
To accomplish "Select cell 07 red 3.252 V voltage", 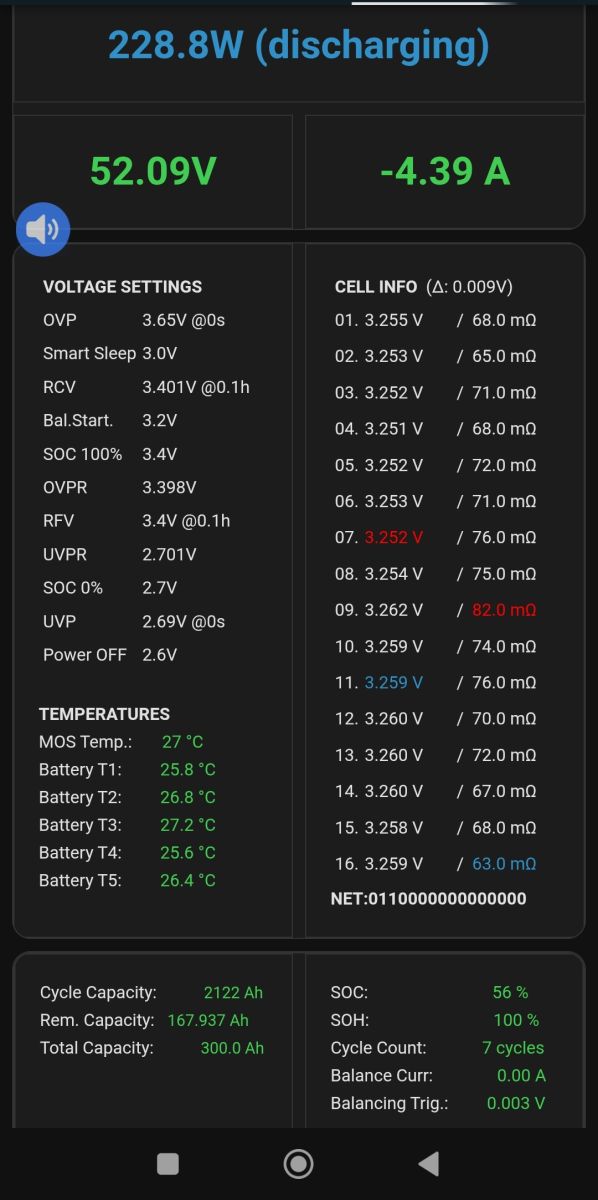I will 394,537.
